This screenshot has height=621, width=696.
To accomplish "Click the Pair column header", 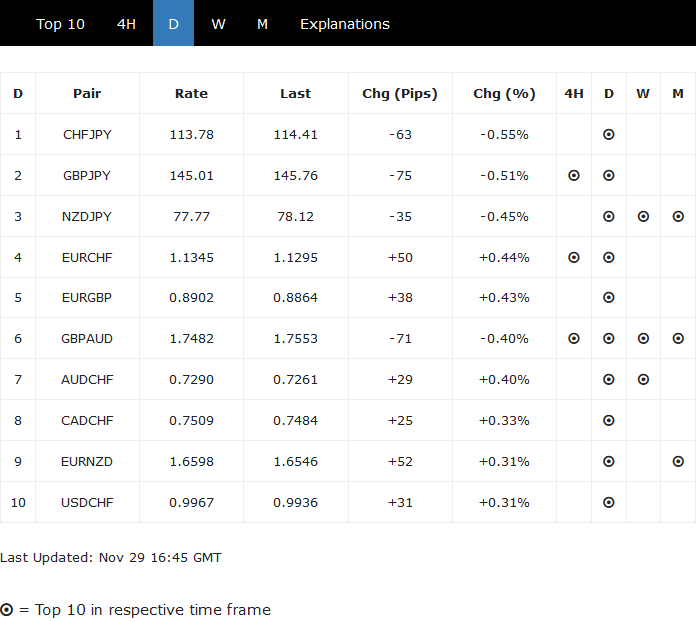I will tap(87, 93).
